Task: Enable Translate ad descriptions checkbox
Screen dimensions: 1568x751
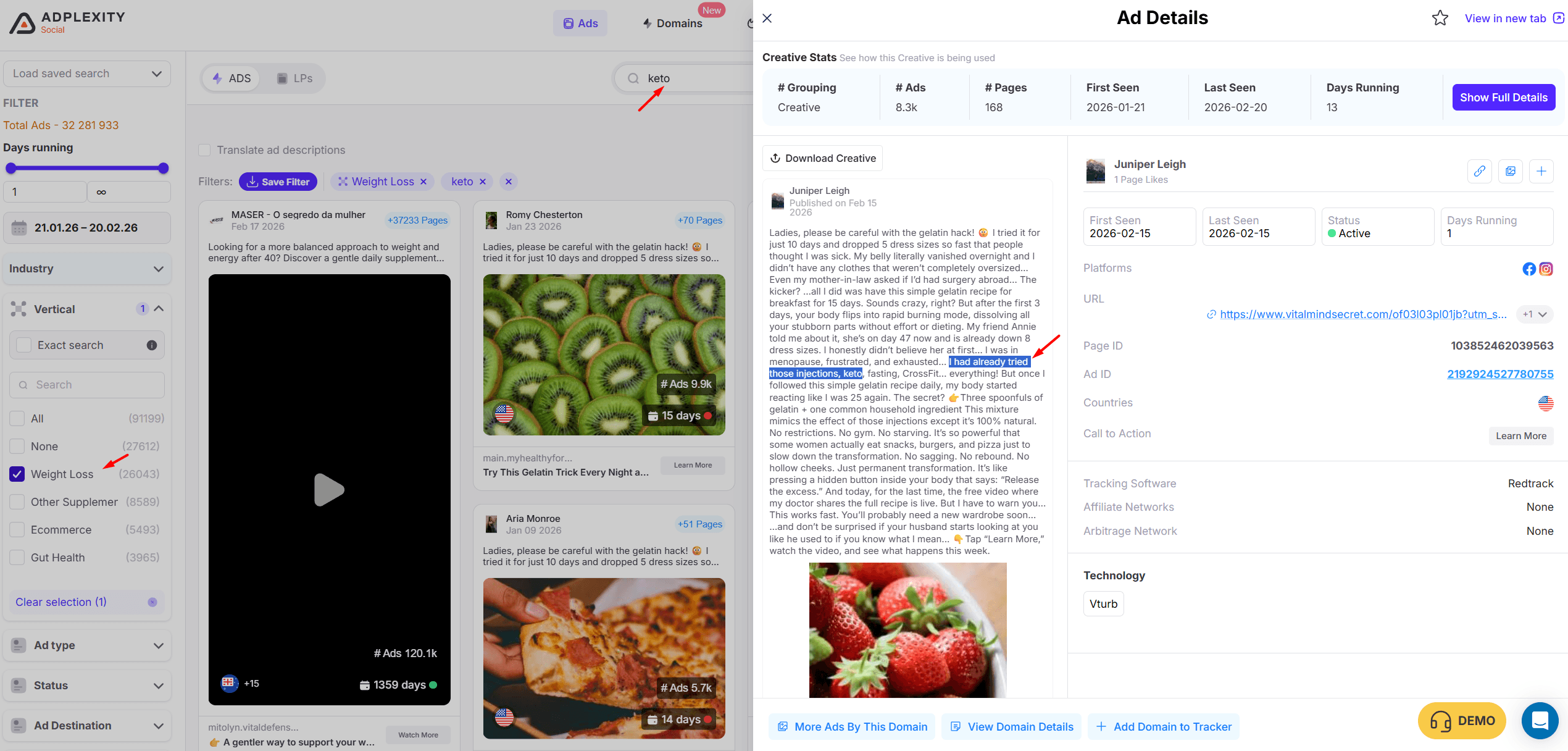Action: tap(204, 150)
